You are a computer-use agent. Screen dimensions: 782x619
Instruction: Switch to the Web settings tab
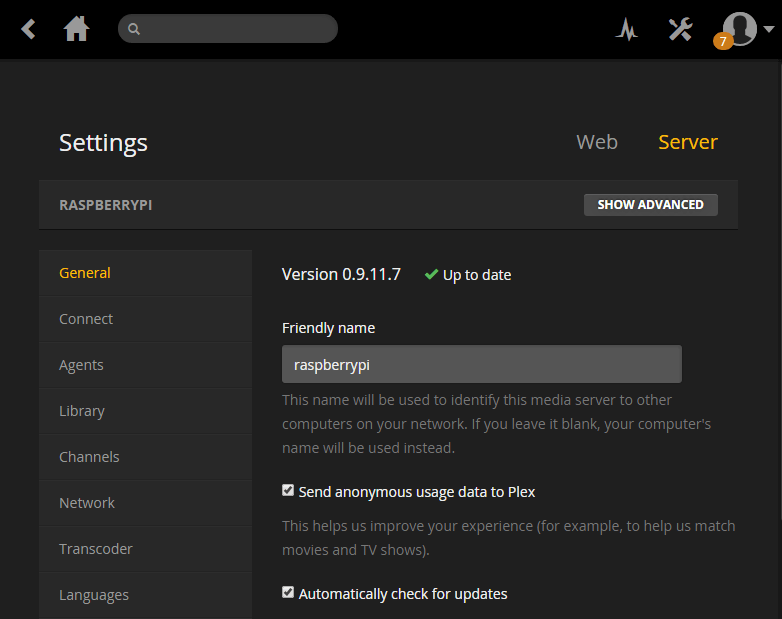[x=597, y=142]
